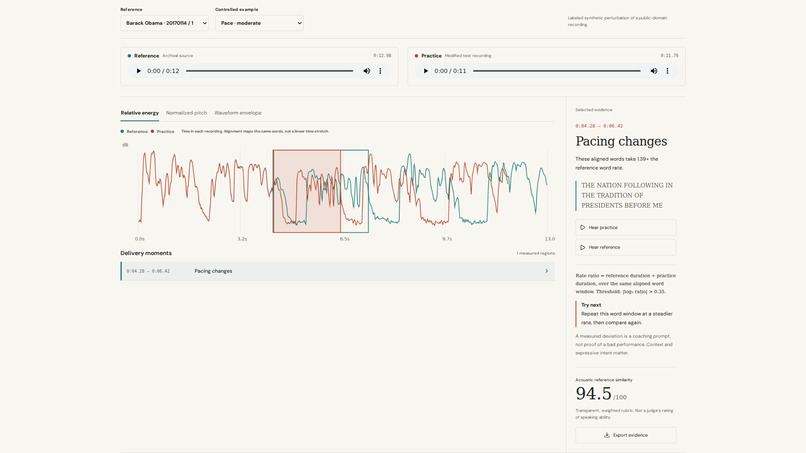Screen dimensions: 806x453
Task: Click the Hear reference button
Action: coord(626,247)
